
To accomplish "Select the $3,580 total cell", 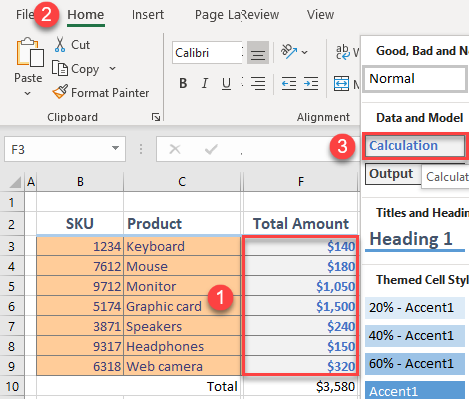I will (x=301, y=386).
